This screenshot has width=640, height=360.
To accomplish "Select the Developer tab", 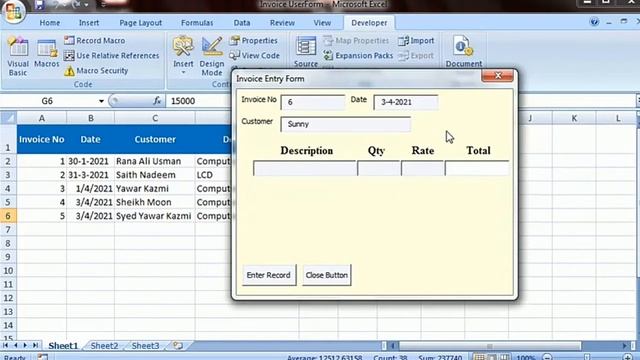I will (369, 23).
